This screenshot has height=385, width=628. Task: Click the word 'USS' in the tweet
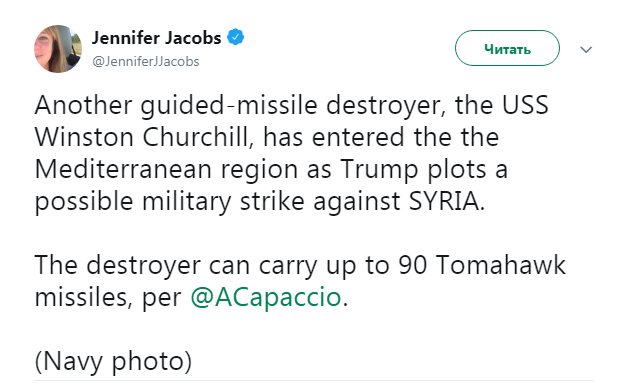[525, 105]
